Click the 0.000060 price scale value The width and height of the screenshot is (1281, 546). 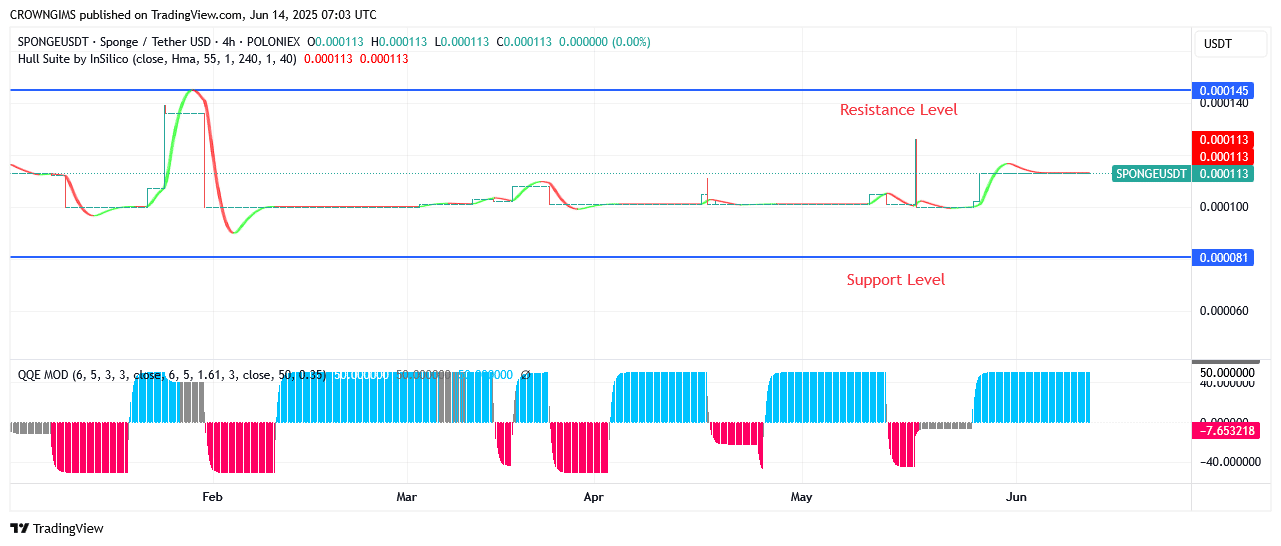[1224, 311]
